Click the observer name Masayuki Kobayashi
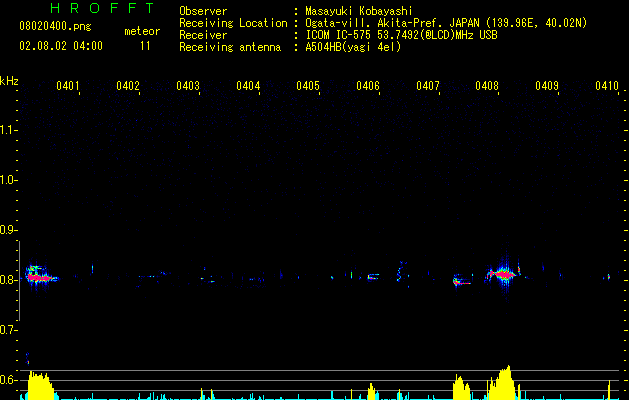The width and height of the screenshot is (629, 400). click(x=359, y=11)
